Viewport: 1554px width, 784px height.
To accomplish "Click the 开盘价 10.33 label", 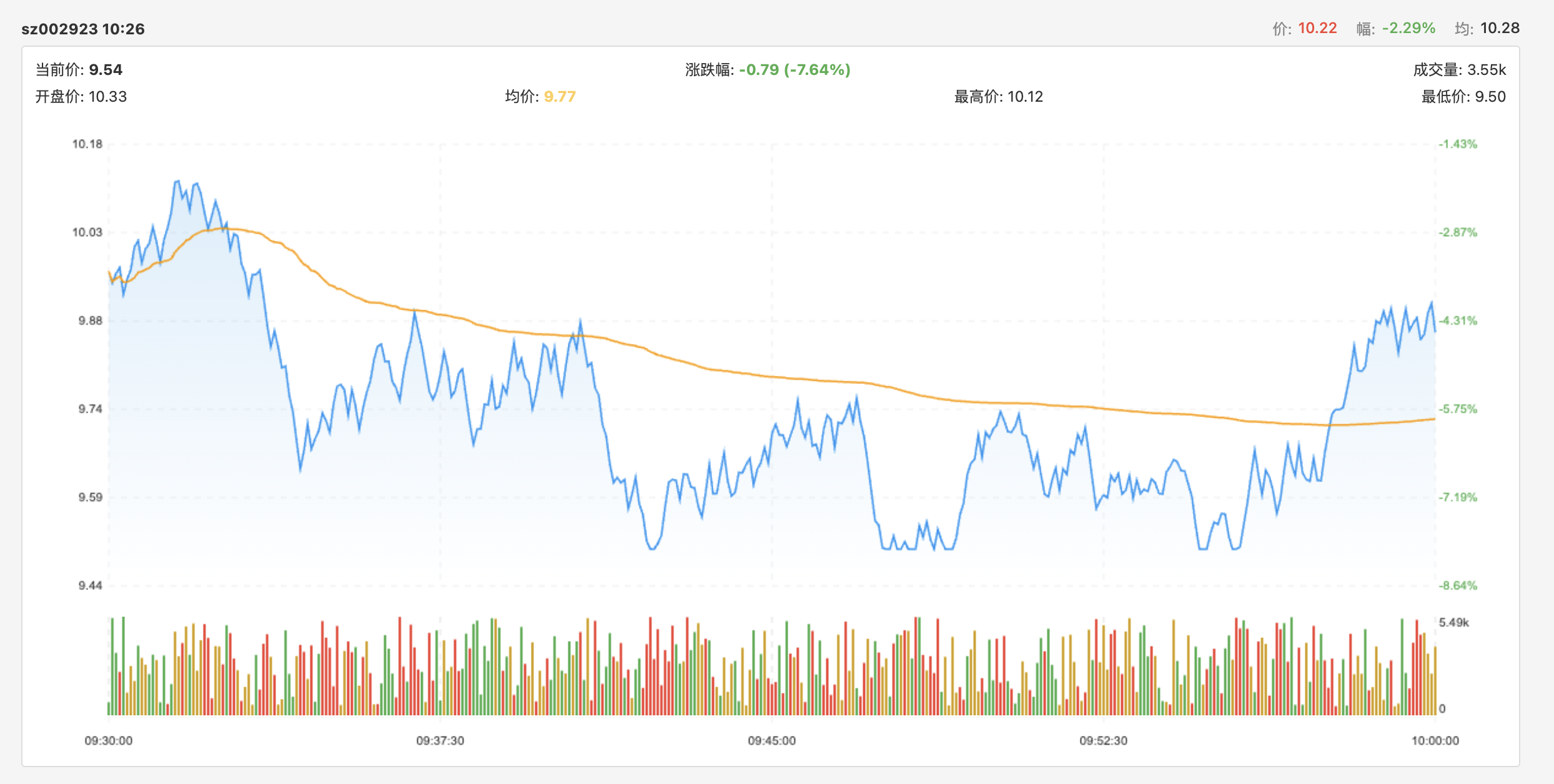I will click(x=81, y=97).
